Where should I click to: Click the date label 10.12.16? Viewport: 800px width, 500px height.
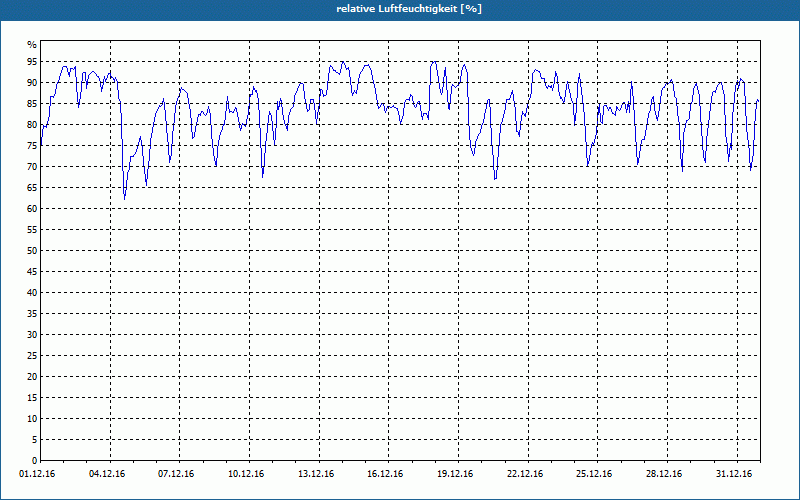tap(246, 474)
